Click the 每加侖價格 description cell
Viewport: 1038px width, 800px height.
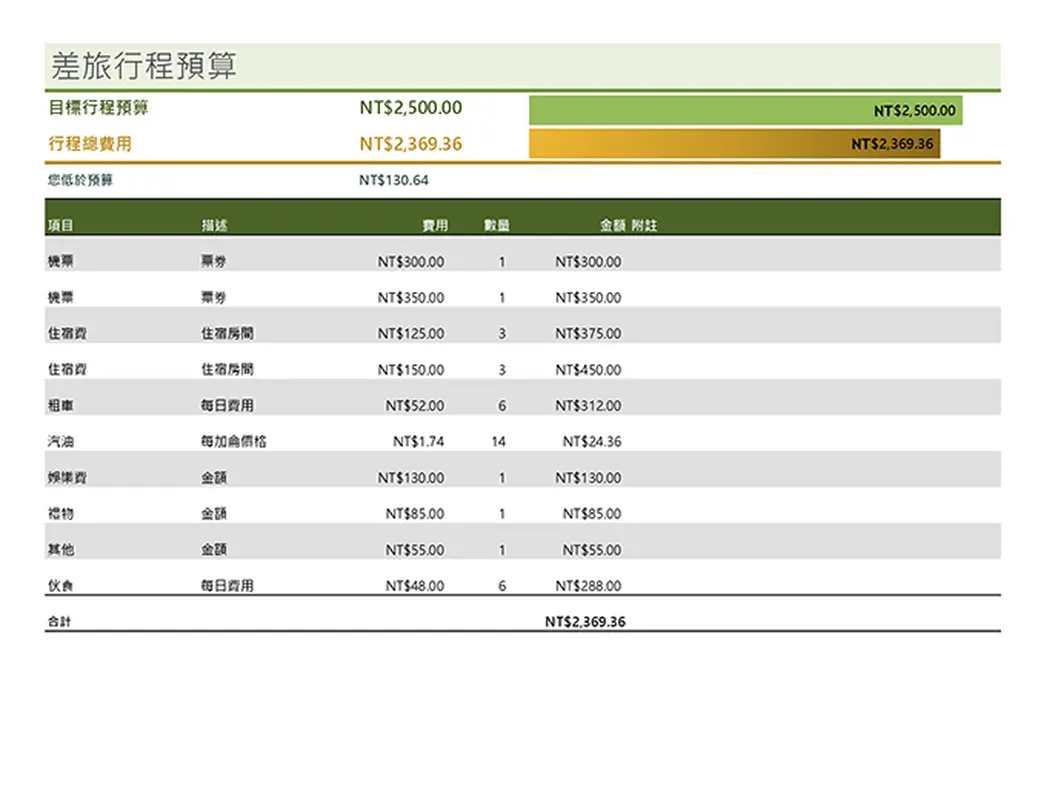(x=234, y=441)
